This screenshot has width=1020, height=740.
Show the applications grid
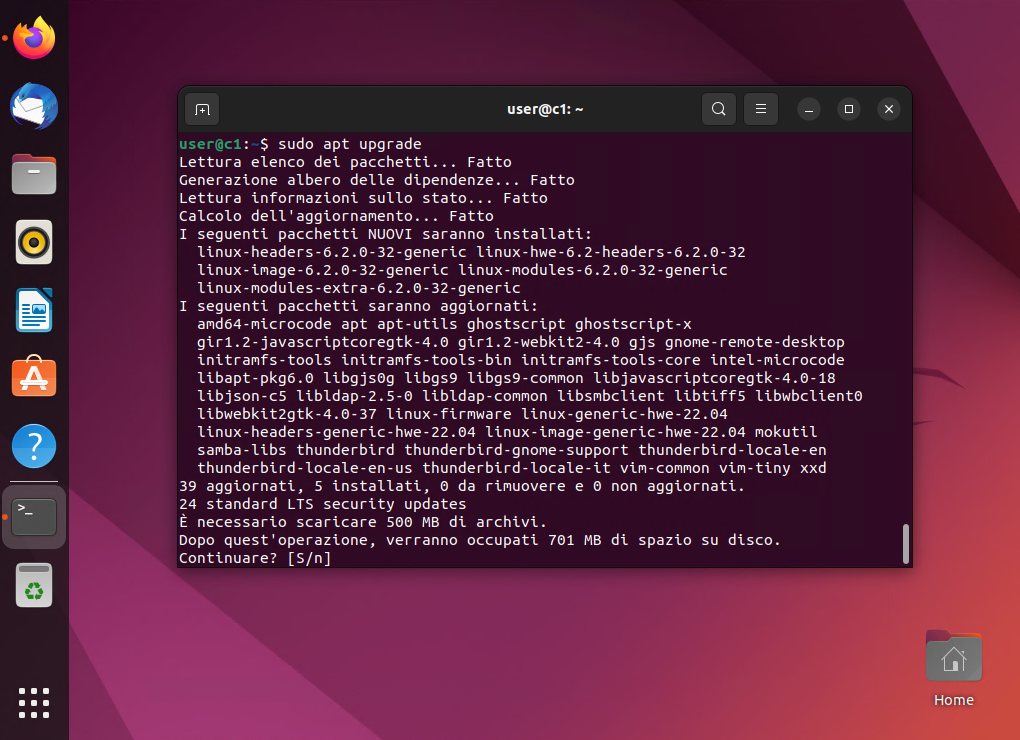[x=34, y=703]
